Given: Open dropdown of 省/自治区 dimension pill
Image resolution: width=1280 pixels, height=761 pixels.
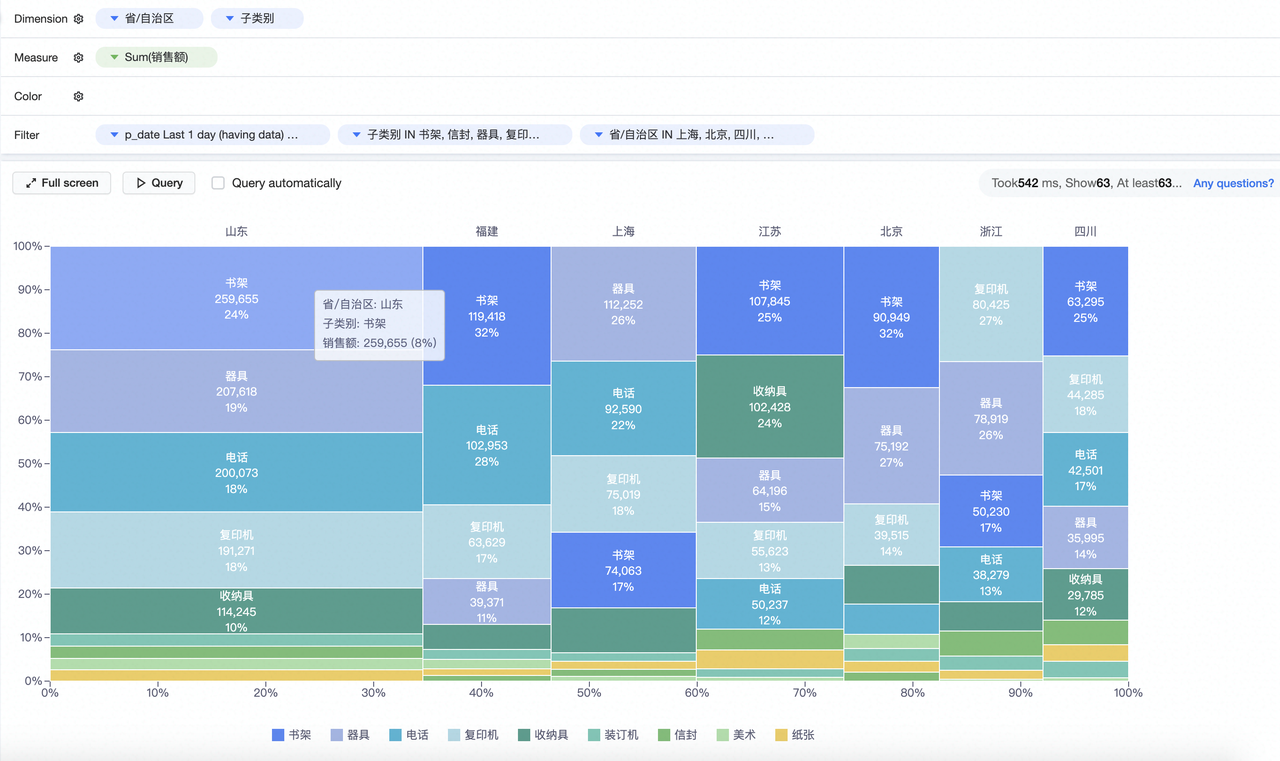Looking at the screenshot, I should pos(114,19).
